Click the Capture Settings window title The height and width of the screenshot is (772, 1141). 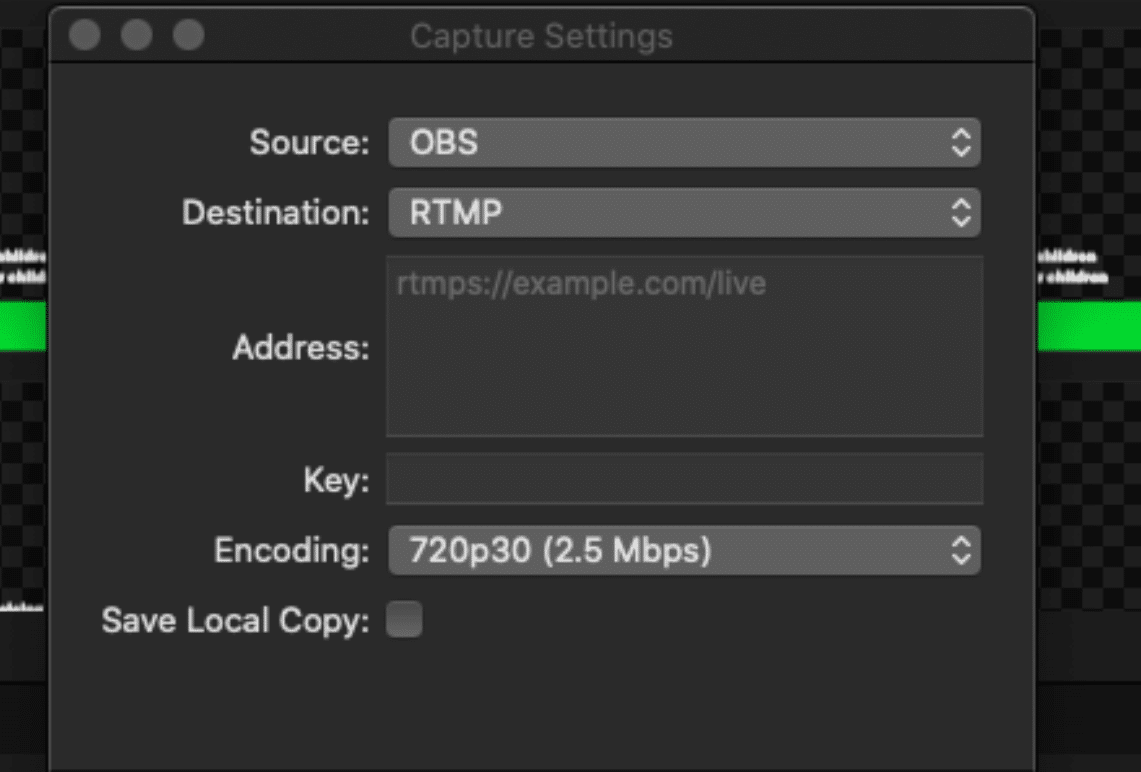pos(541,36)
